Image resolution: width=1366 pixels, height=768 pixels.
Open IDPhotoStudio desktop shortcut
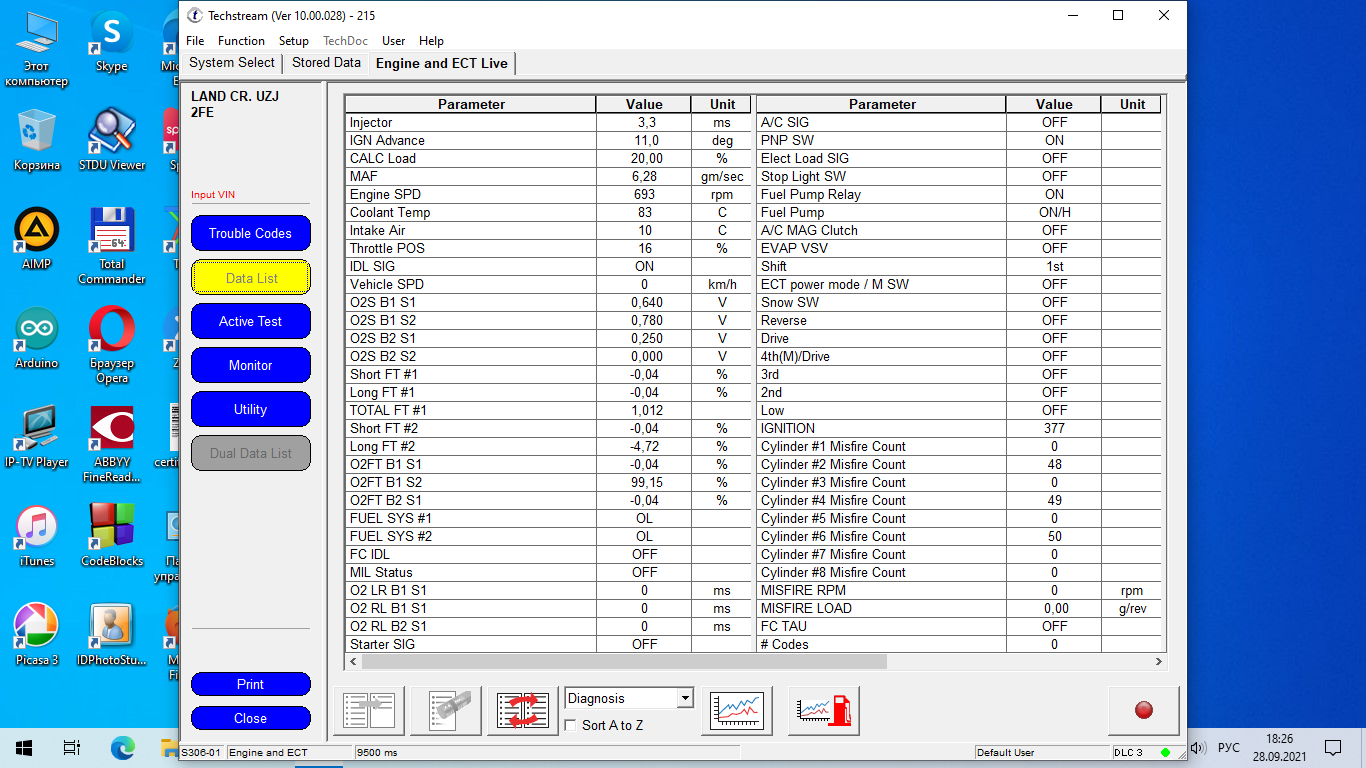click(112, 634)
